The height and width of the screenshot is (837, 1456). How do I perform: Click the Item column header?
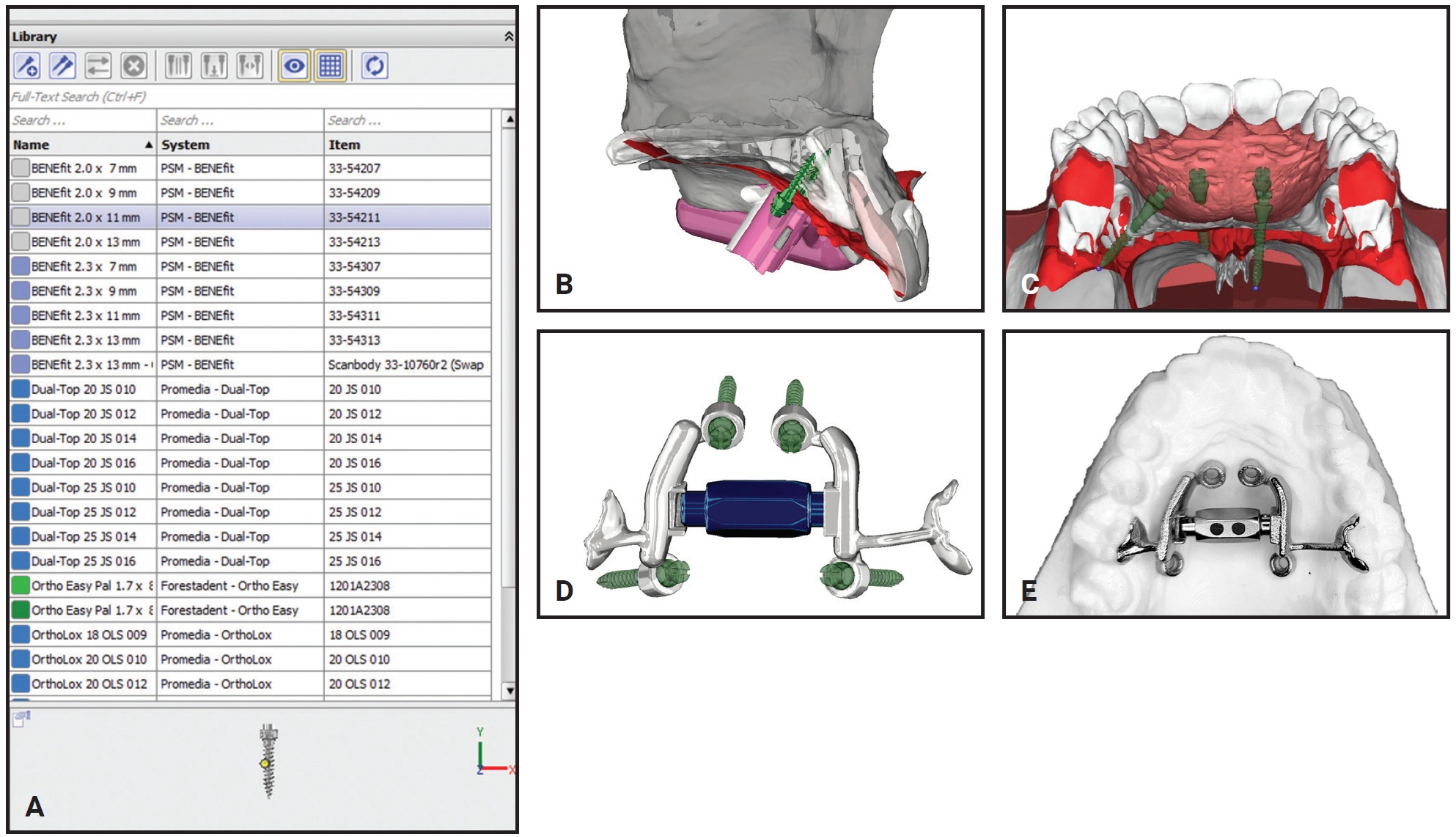[x=407, y=145]
